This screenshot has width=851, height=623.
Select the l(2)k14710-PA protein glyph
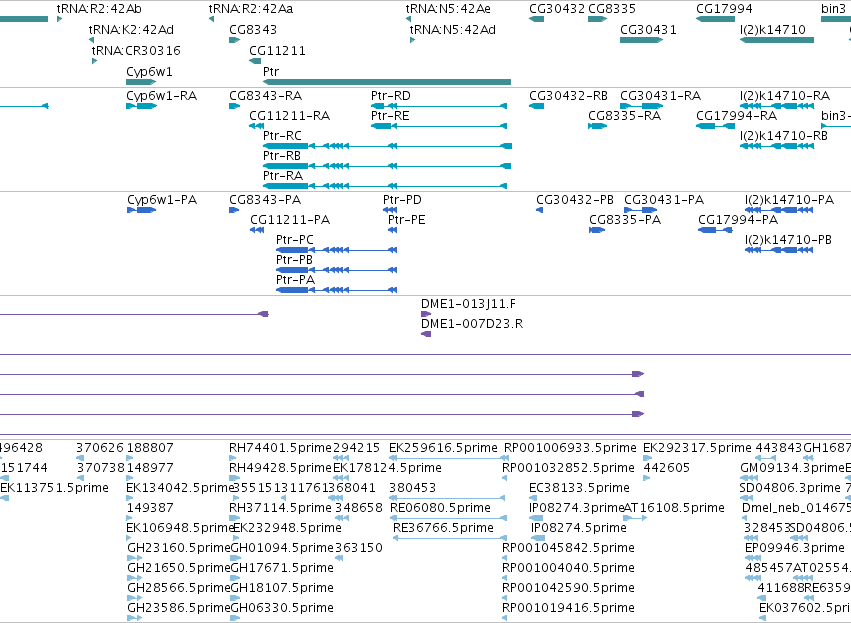tap(779, 210)
